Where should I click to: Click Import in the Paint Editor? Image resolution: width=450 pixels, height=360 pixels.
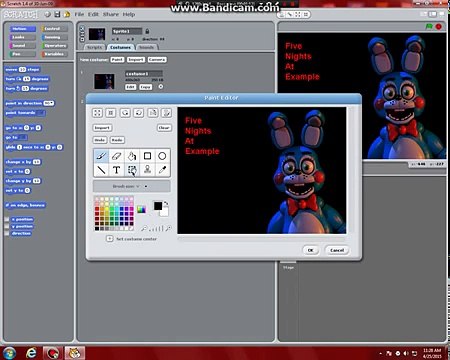point(102,128)
